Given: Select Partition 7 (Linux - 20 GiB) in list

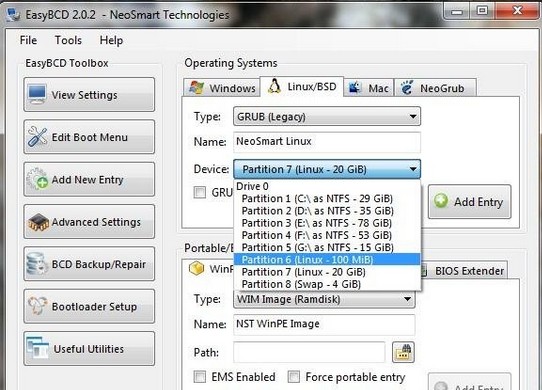Looking at the screenshot, I should click(x=327, y=272).
